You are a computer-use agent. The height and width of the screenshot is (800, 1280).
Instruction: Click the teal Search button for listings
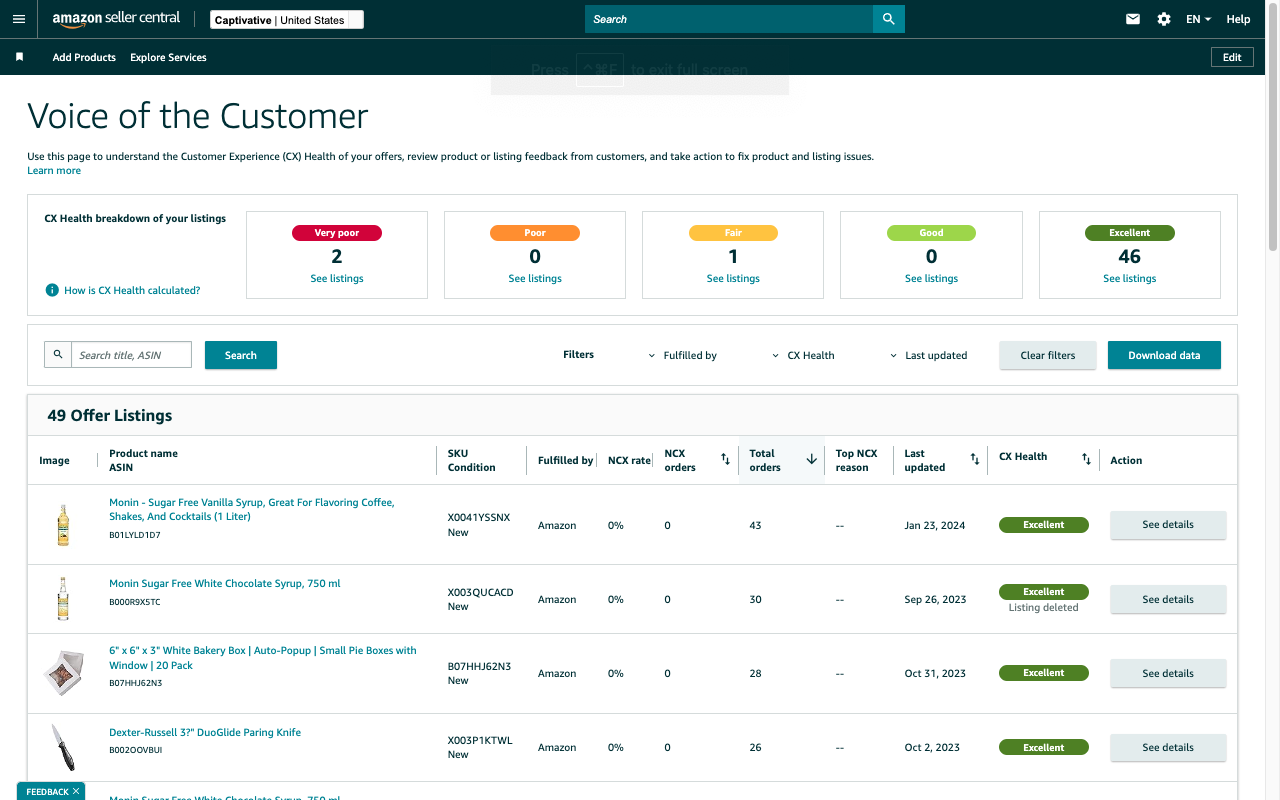tap(241, 355)
